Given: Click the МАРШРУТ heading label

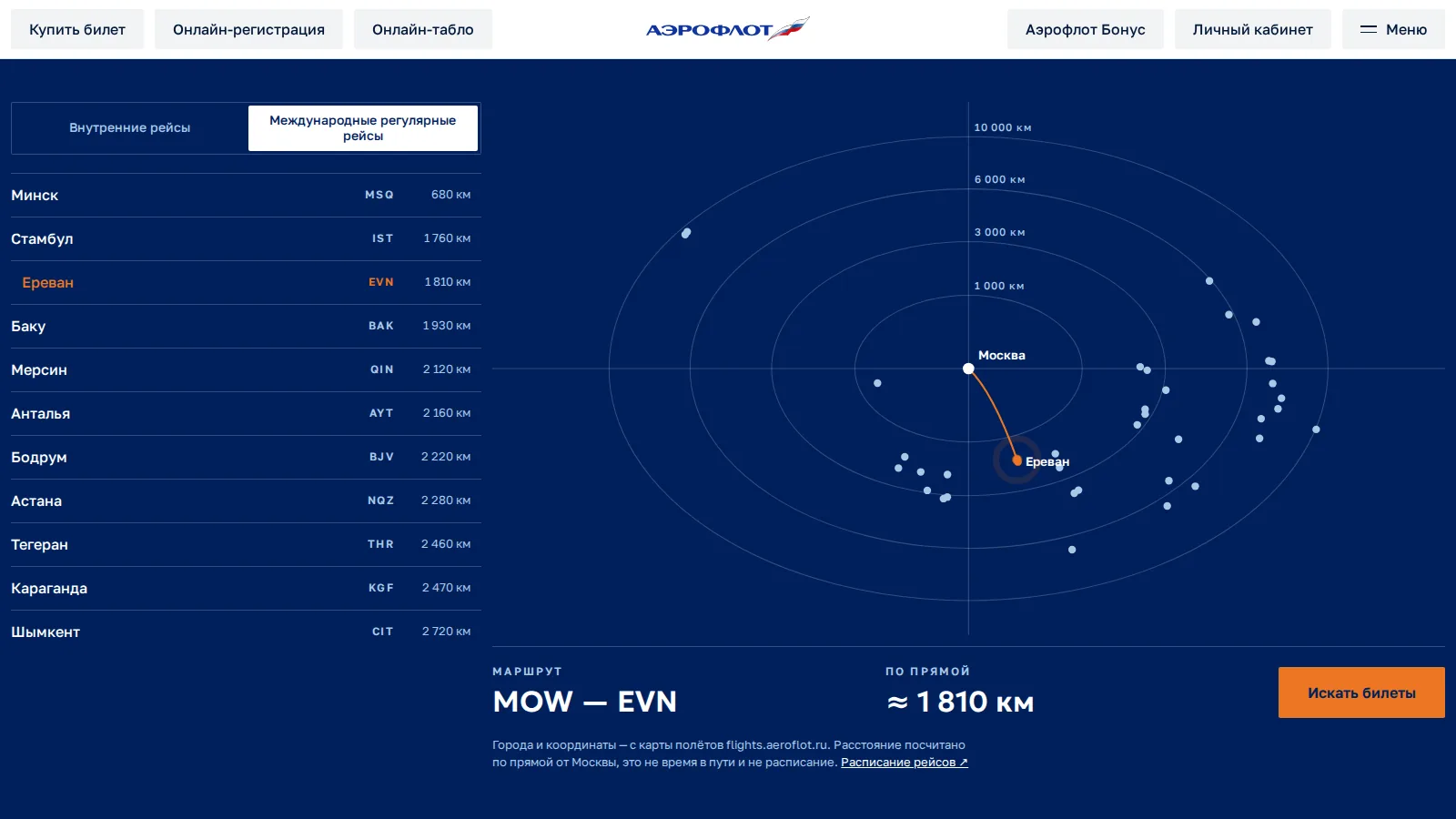Looking at the screenshot, I should click(x=528, y=672).
